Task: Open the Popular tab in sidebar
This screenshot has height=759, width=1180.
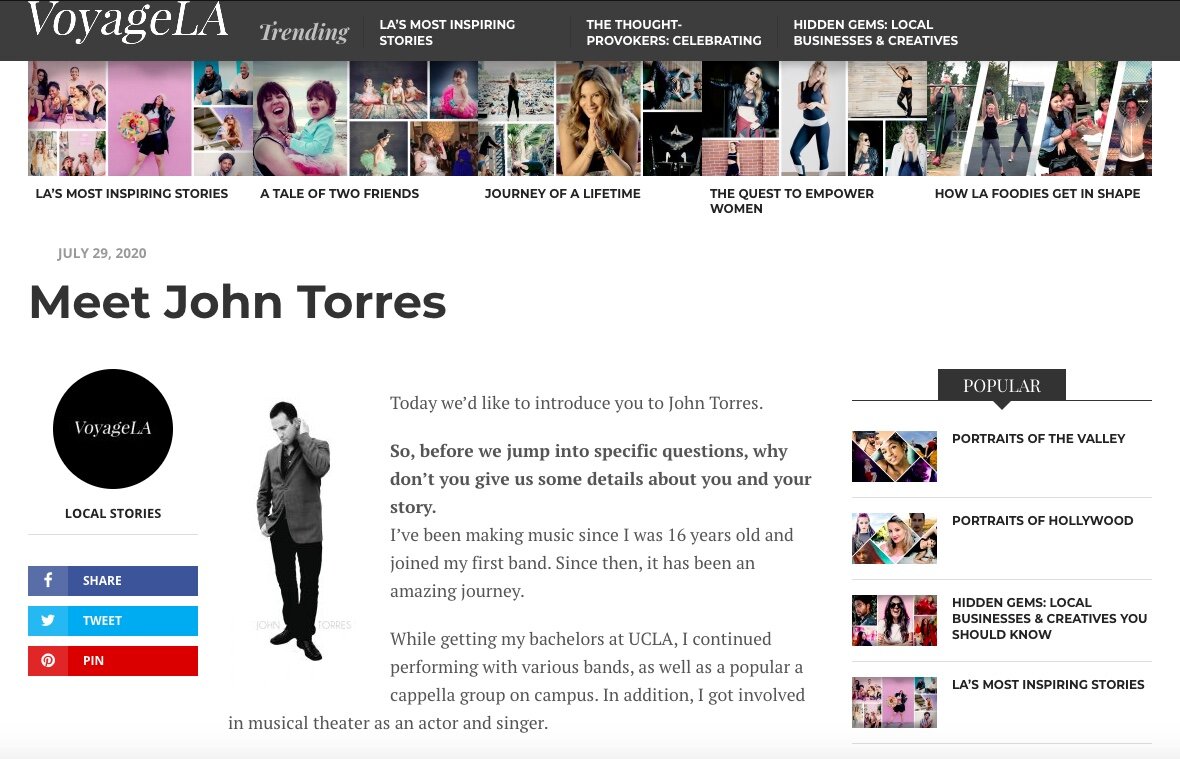Action: [1002, 385]
